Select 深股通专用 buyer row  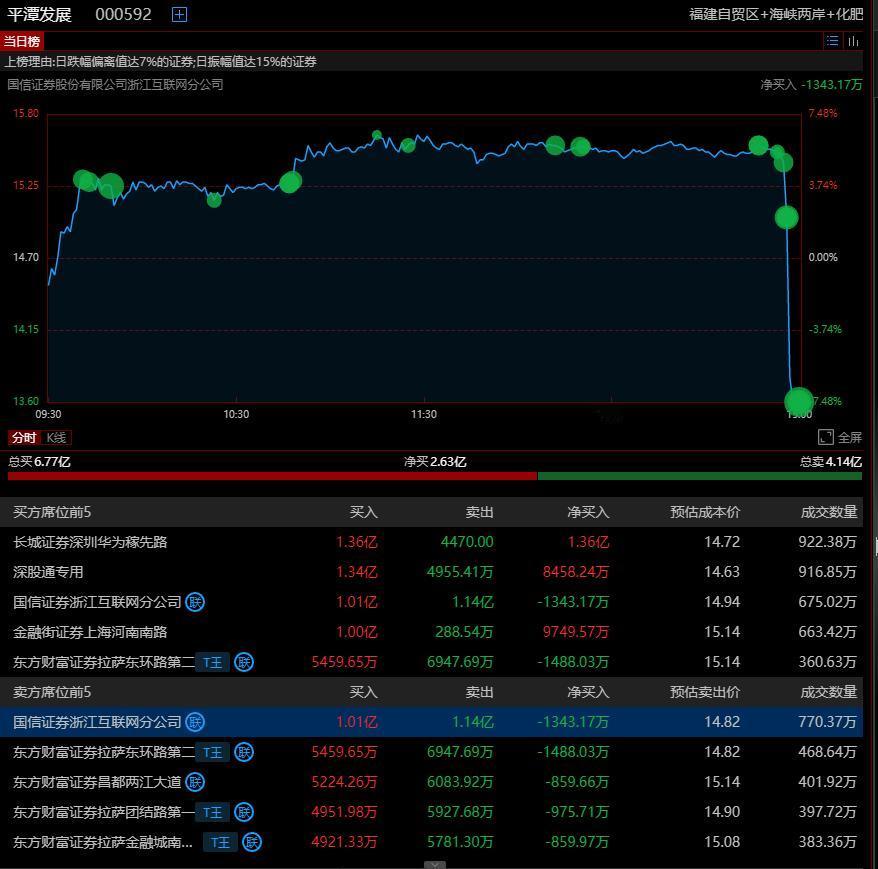(431, 572)
